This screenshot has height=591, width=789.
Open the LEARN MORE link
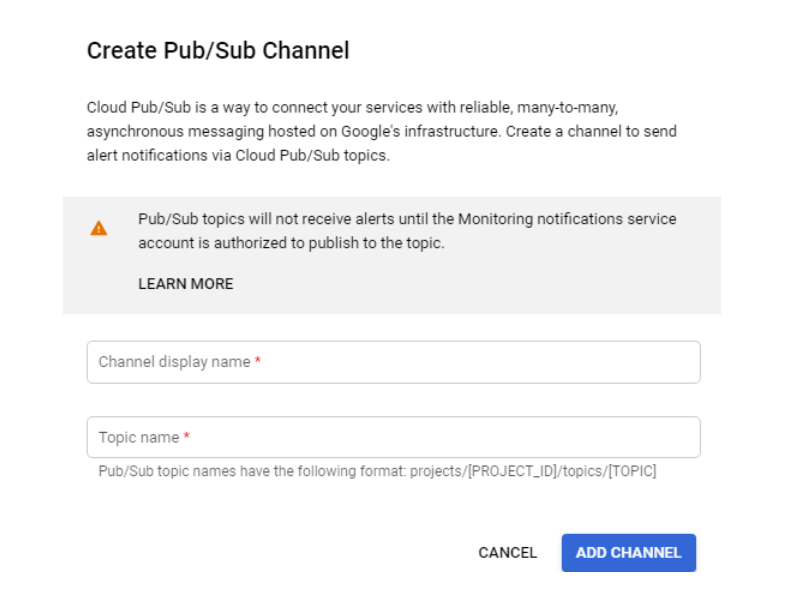(x=186, y=284)
